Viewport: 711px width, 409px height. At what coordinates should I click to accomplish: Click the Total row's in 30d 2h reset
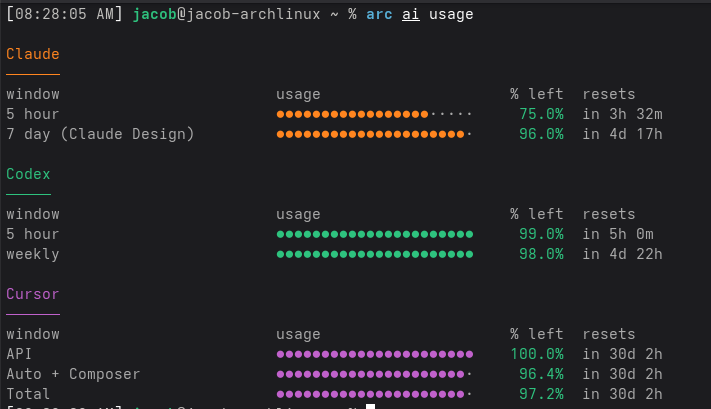[623, 394]
